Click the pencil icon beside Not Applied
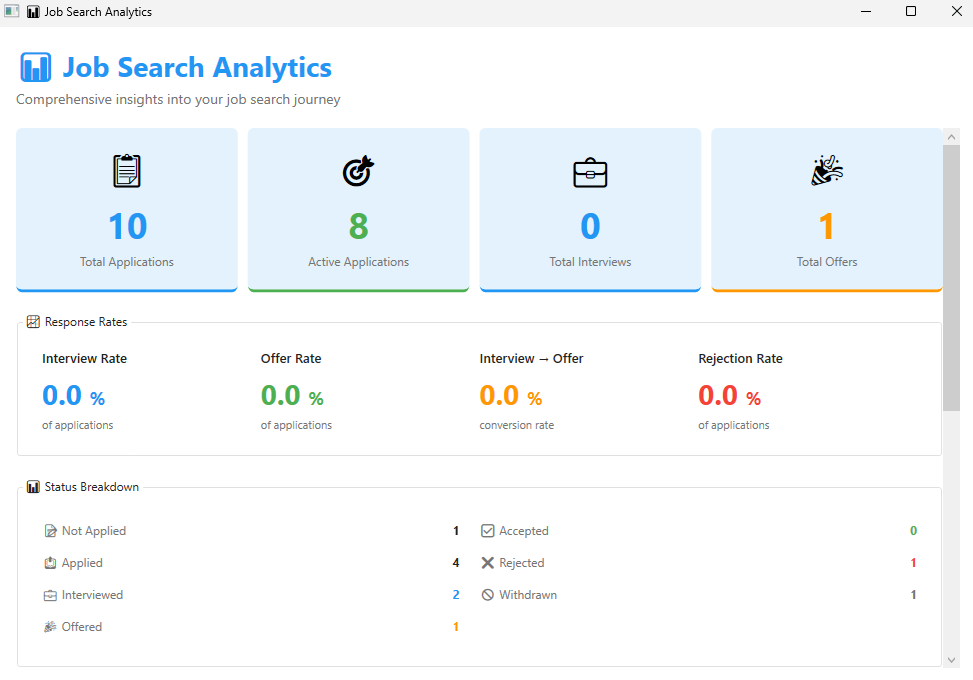The width and height of the screenshot is (973, 680). [x=50, y=530]
